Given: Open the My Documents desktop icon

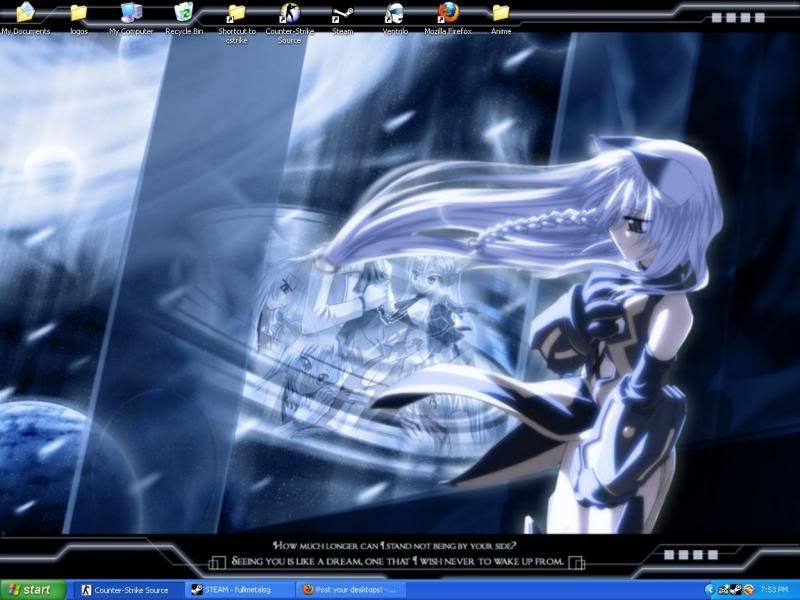Looking at the screenshot, I should (26, 18).
